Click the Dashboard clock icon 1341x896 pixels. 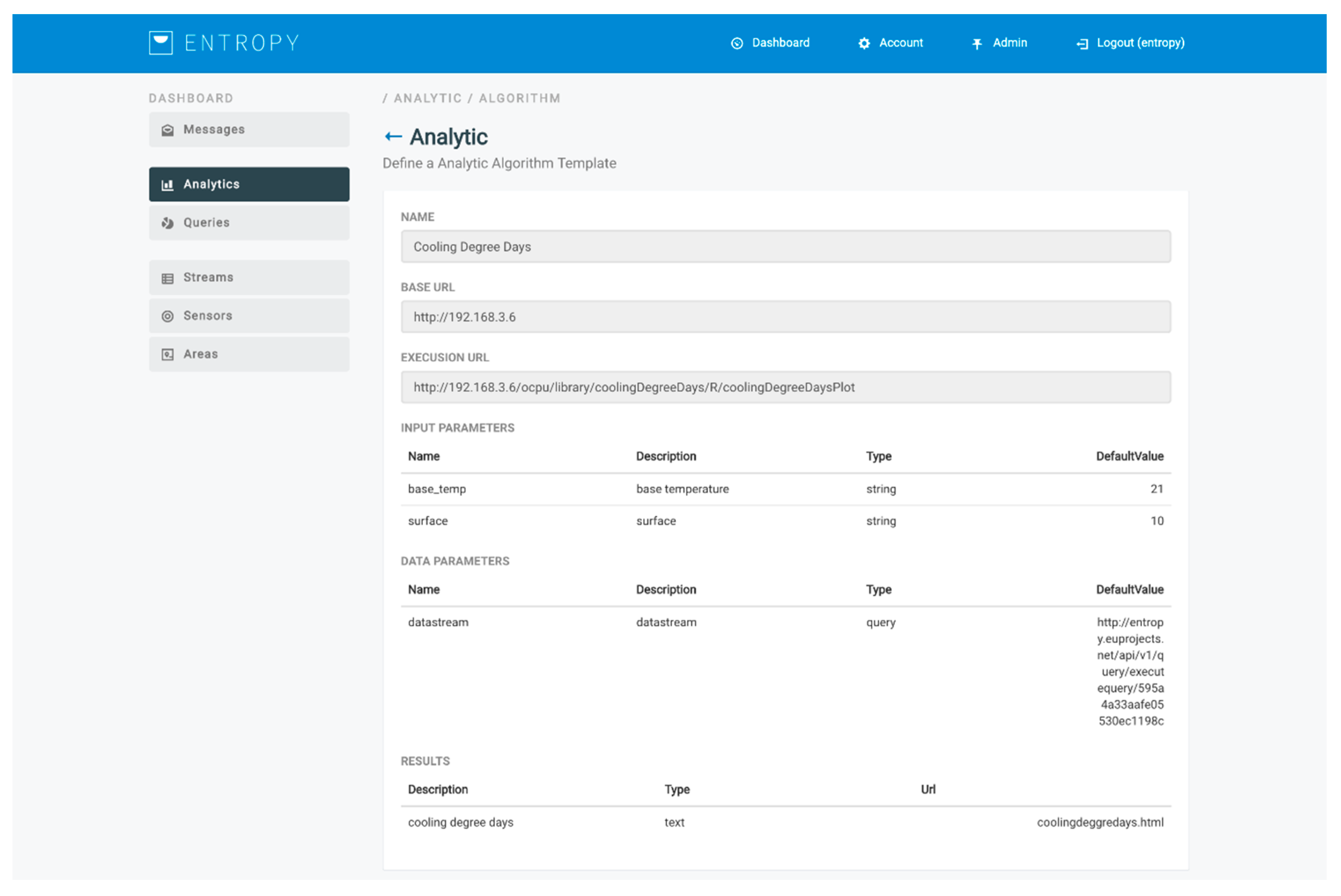point(737,43)
